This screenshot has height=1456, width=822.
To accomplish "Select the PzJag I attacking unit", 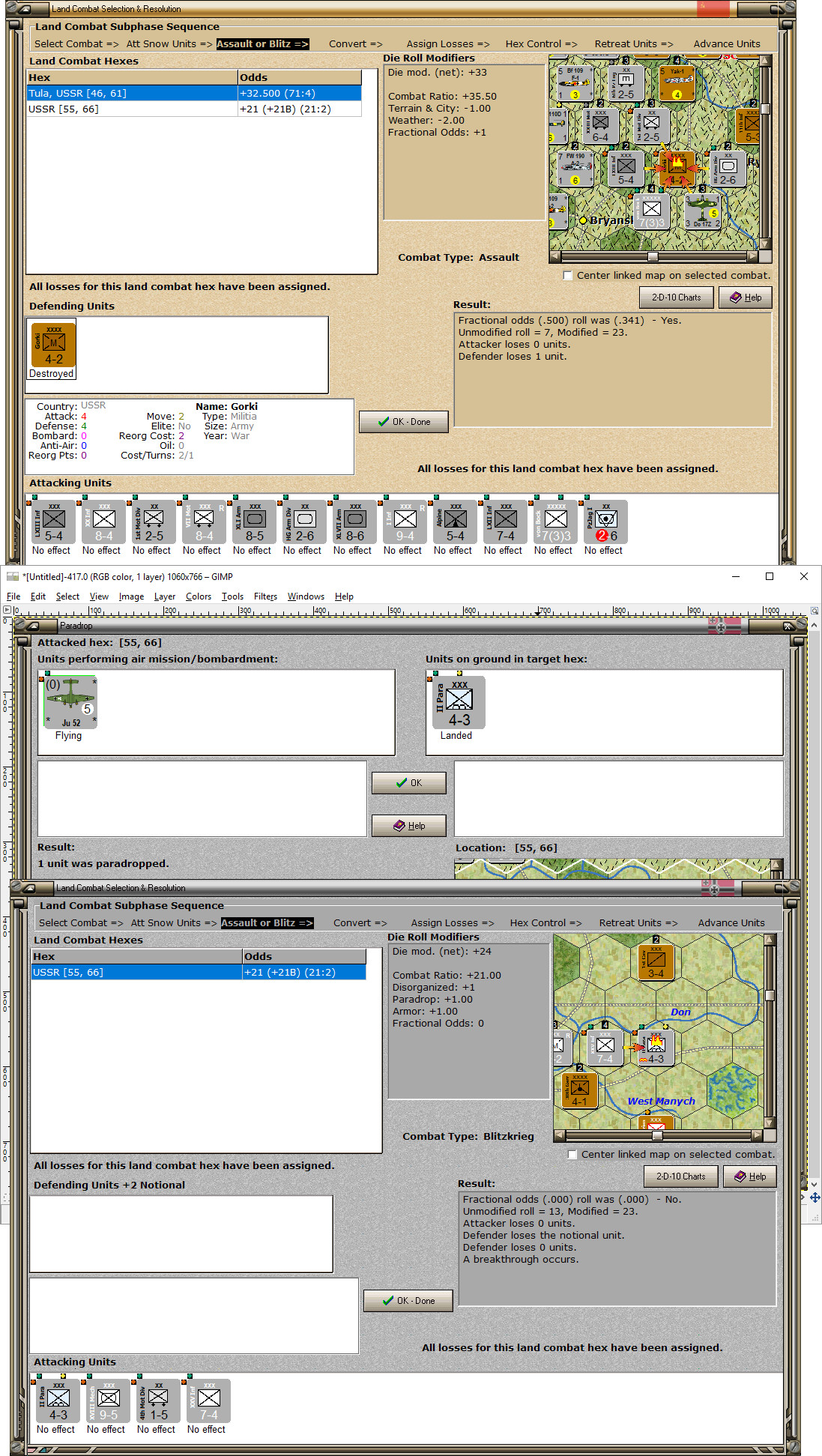I will [x=606, y=522].
